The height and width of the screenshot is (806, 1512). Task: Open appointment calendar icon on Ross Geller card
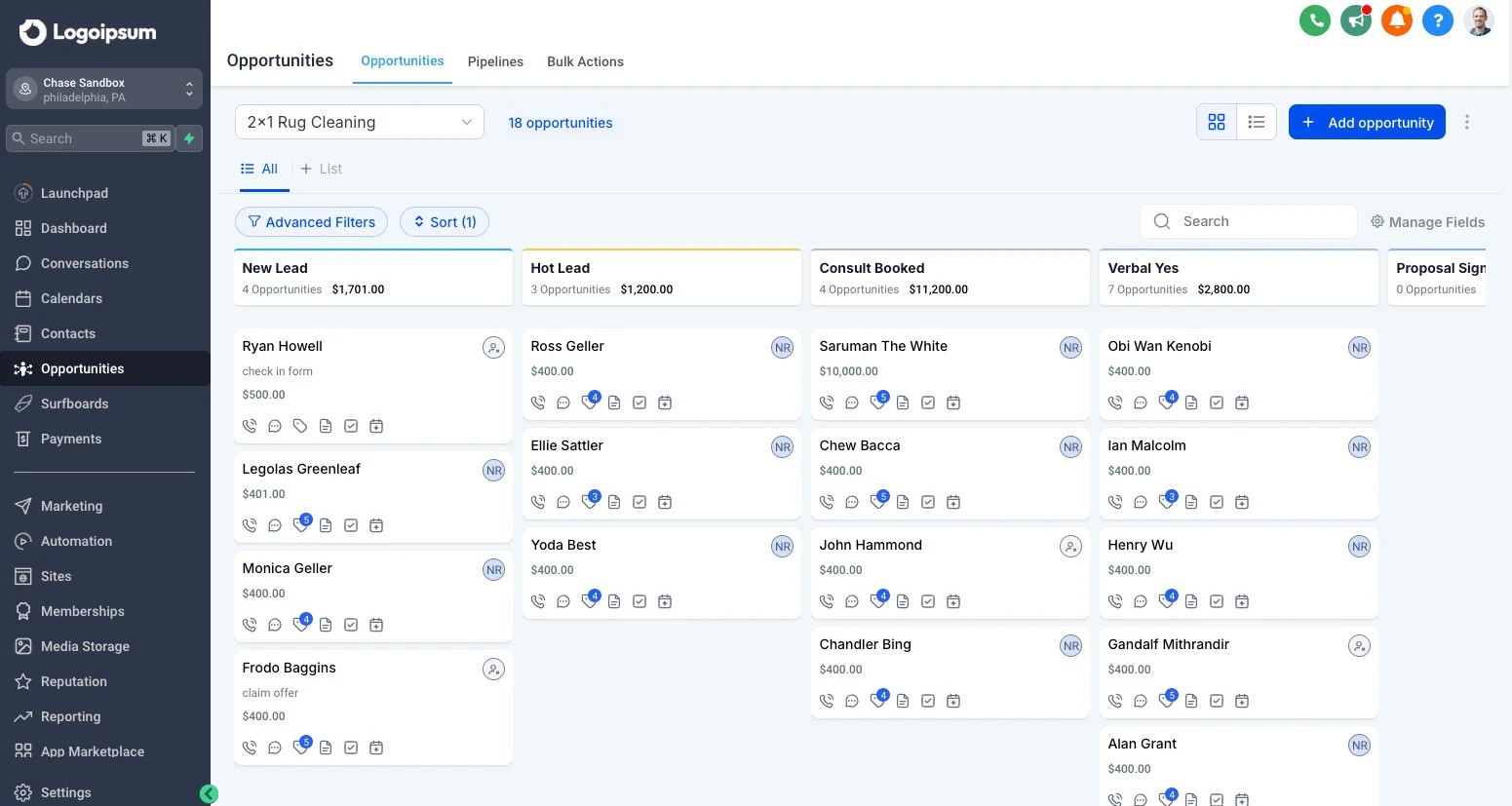[665, 403]
